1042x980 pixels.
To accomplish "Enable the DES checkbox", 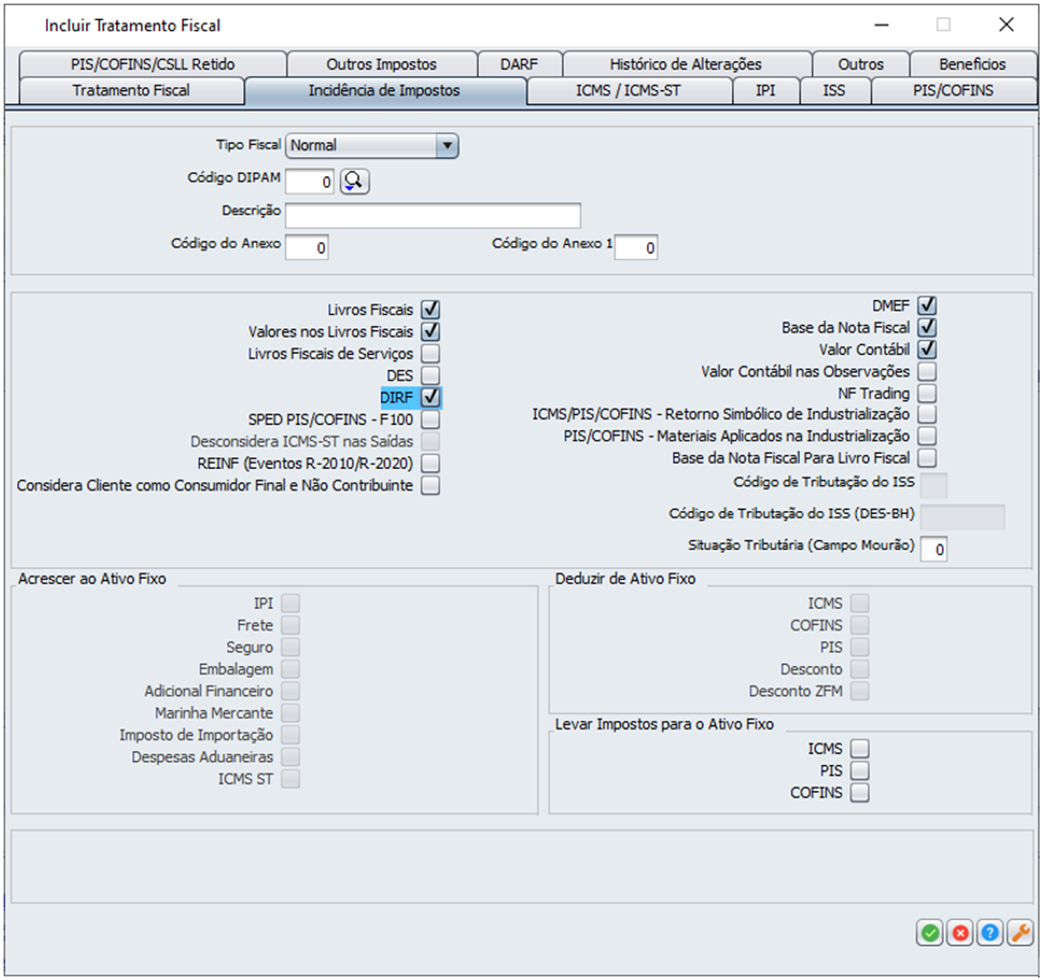I will 431,375.
